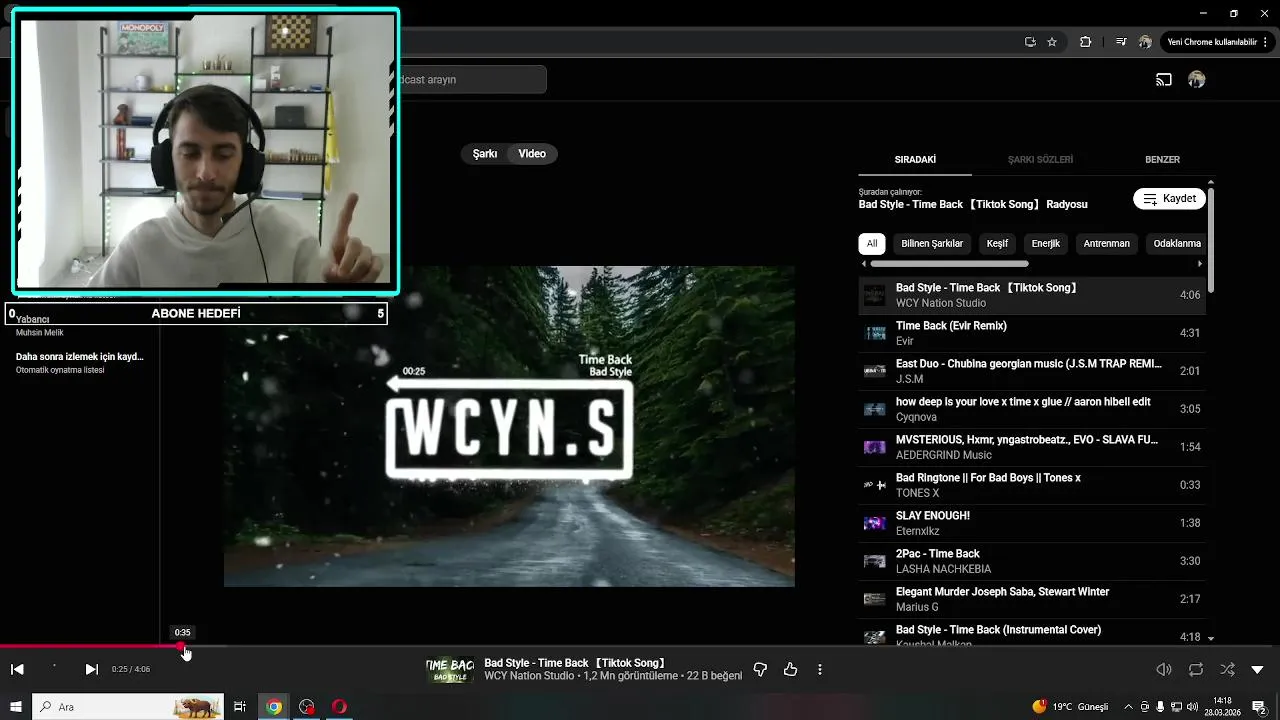Screen dimensions: 1280x720
Task: Click the 2Pac - Time Back thumbnail
Action: coord(875,561)
